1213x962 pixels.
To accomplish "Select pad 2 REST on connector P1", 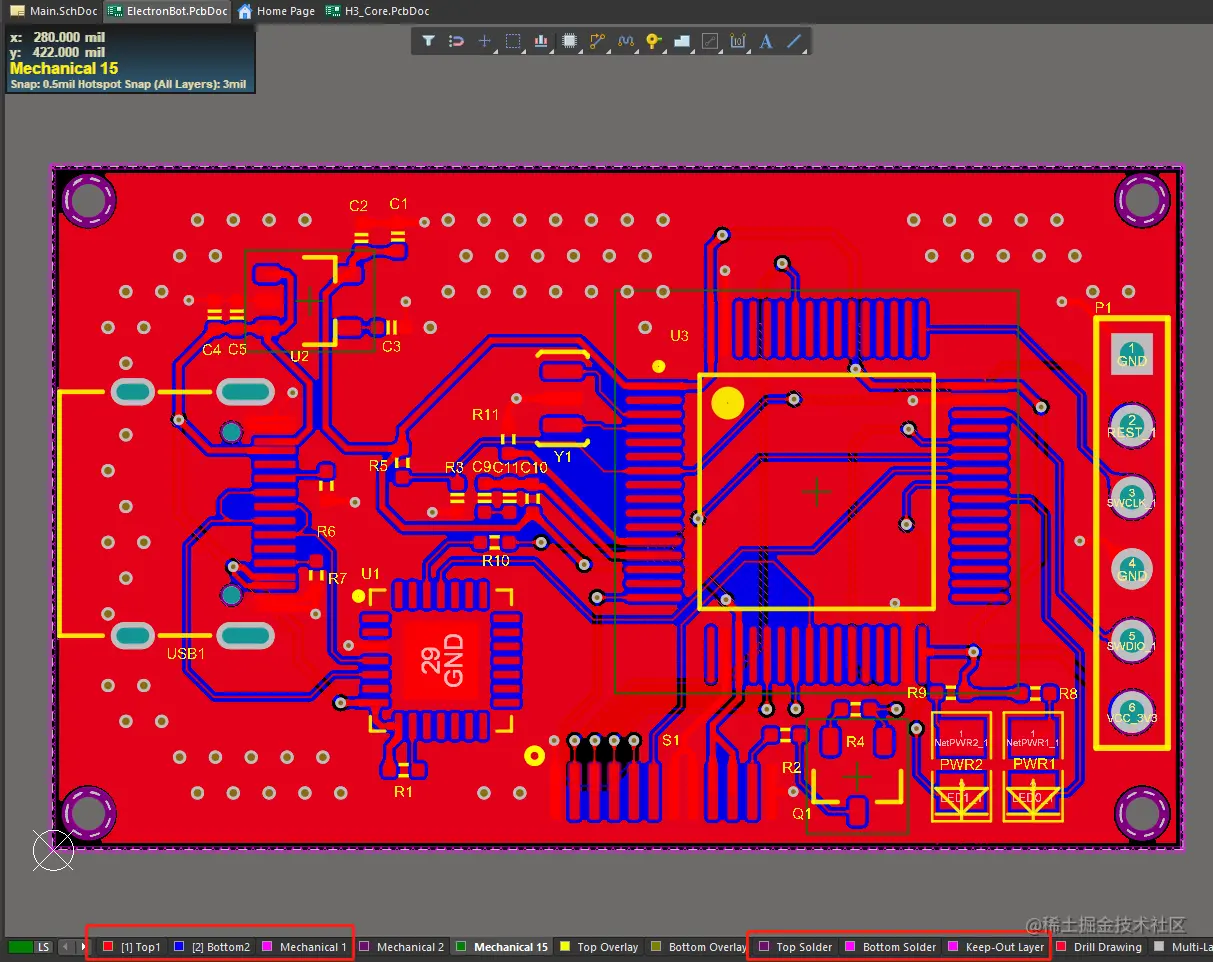I will [x=1132, y=427].
